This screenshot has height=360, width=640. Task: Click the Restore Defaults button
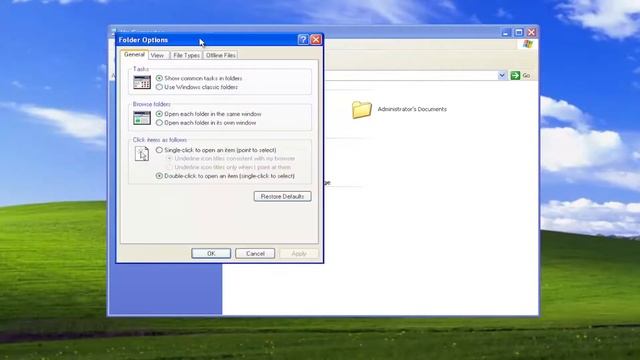pyautogui.click(x=282, y=196)
